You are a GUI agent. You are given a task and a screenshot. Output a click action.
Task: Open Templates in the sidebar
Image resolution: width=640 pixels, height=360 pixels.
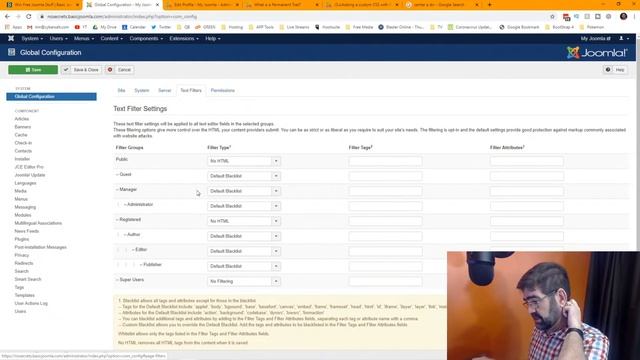[24, 295]
